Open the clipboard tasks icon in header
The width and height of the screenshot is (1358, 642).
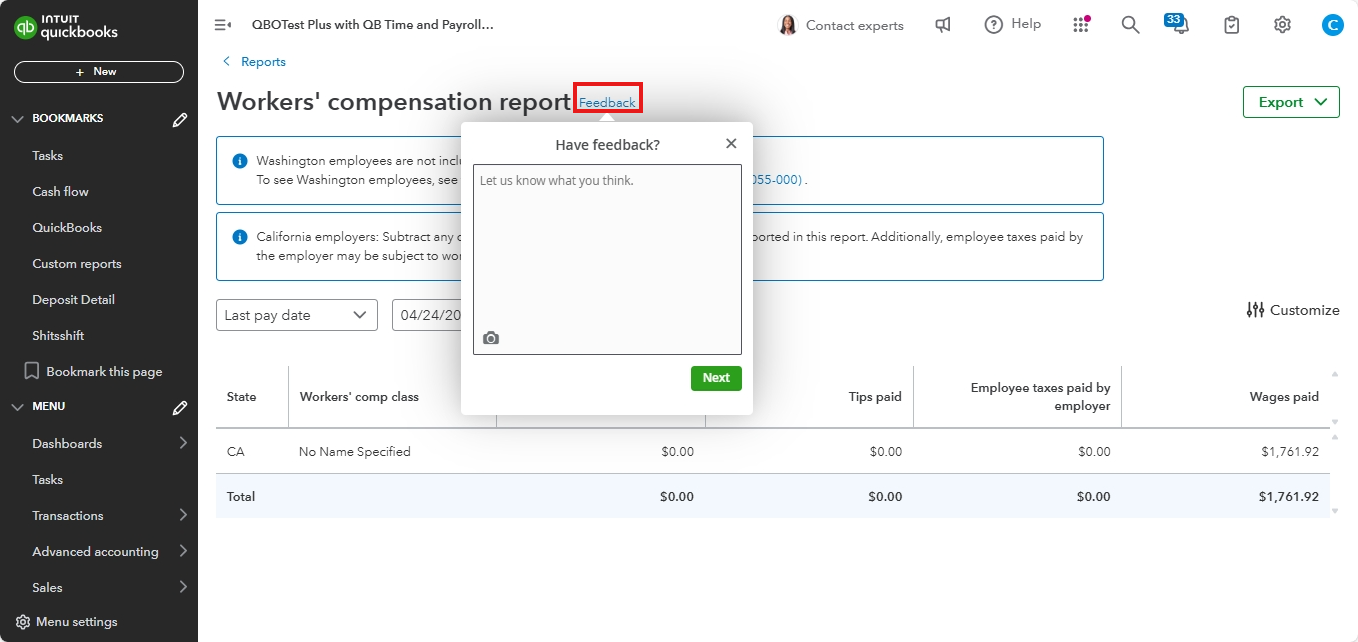1232,25
